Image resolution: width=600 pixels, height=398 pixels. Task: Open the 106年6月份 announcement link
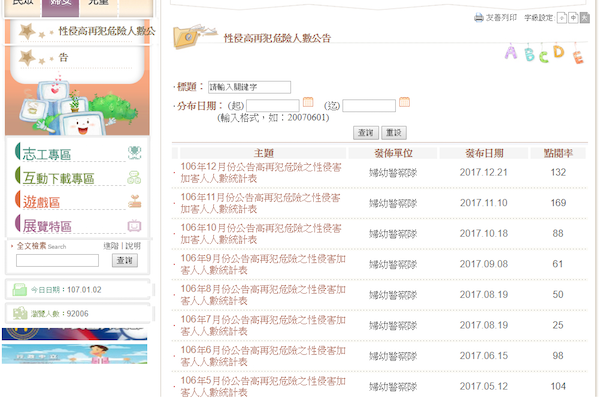263,356
